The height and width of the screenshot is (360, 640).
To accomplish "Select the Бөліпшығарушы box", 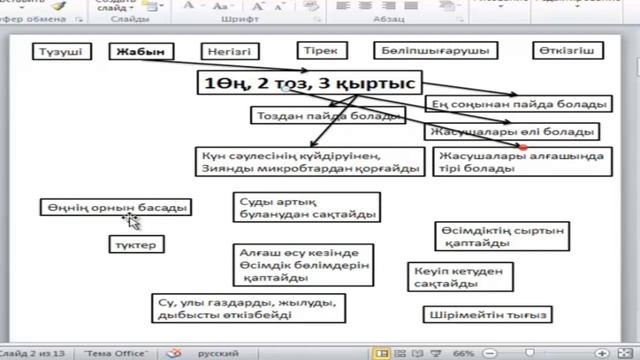I will coord(436,50).
